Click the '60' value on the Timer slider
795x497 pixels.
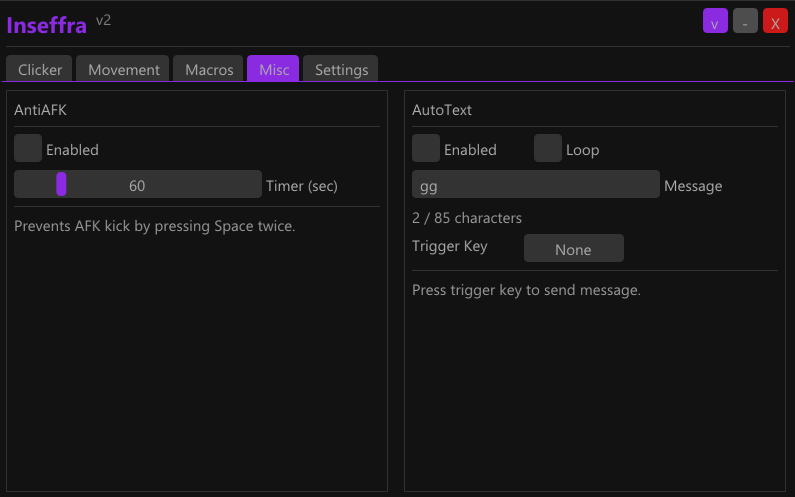pyautogui.click(x=137, y=185)
